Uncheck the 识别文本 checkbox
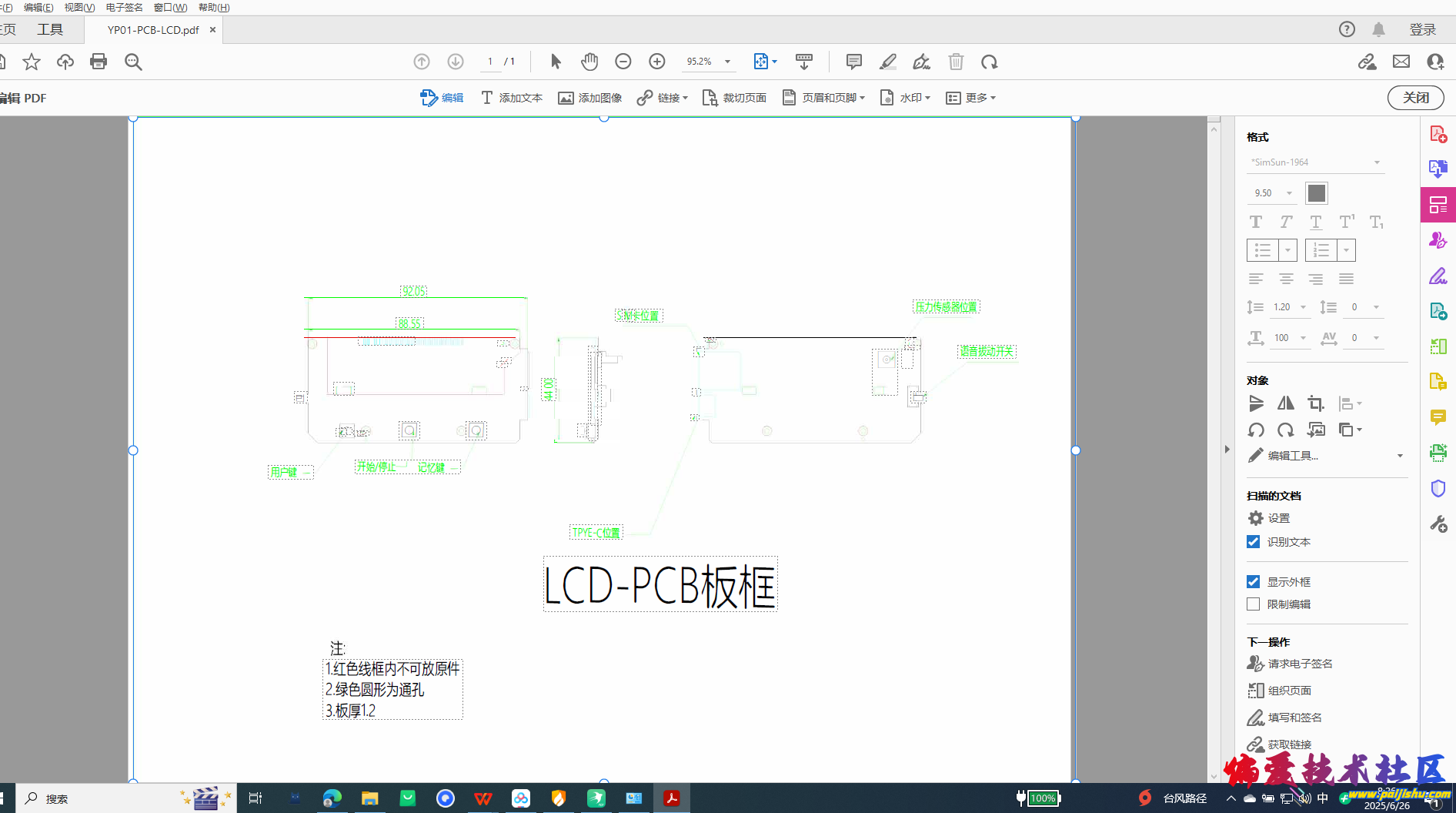The width and height of the screenshot is (1456, 813). point(1254,542)
